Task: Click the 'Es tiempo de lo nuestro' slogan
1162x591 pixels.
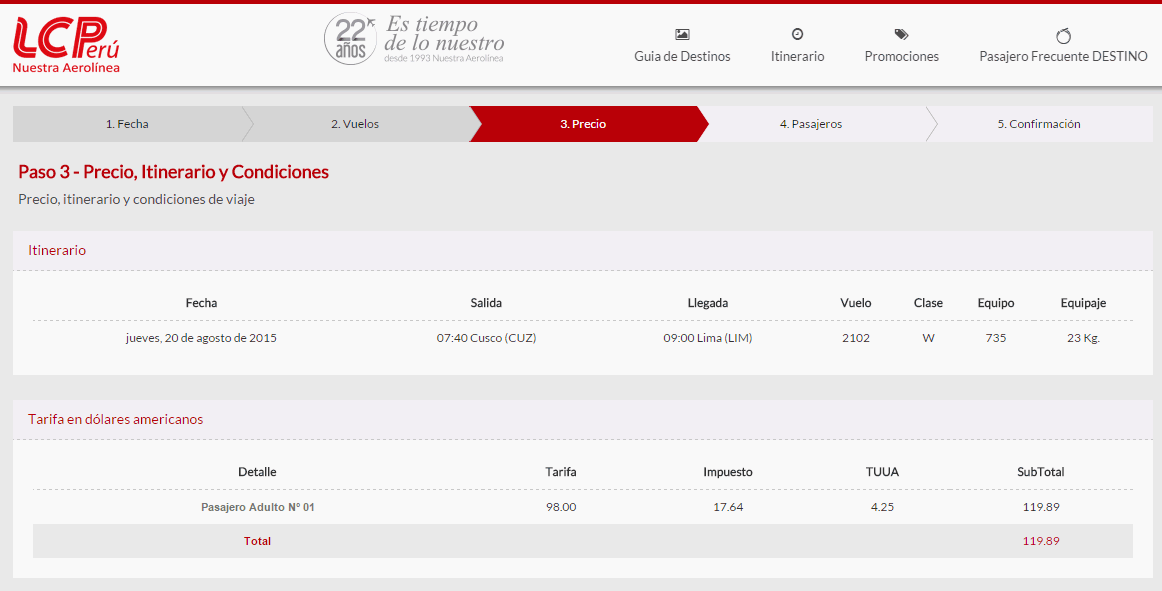Action: [x=444, y=38]
